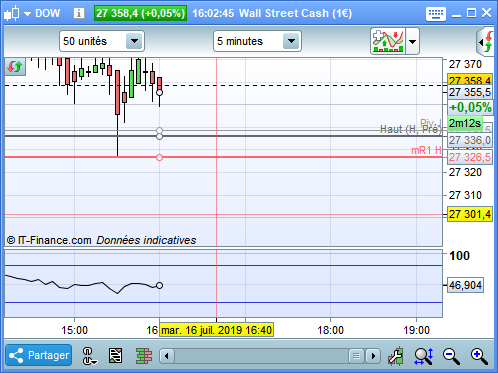This screenshot has height=373, width=498.
Task: Click scrollbar left arrow button
Action: 167,356
